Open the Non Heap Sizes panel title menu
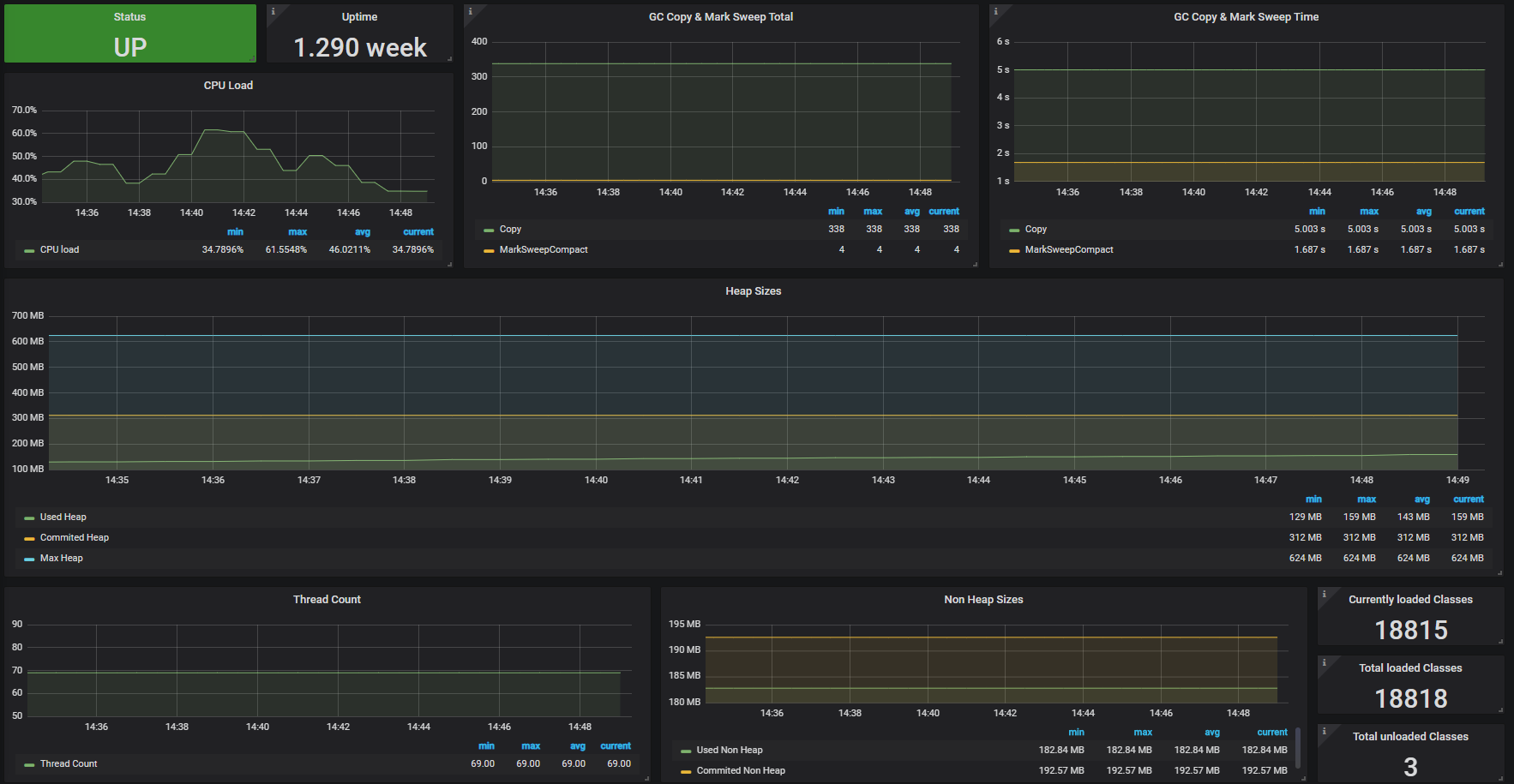Screen dimensions: 1514x784 click(983, 600)
